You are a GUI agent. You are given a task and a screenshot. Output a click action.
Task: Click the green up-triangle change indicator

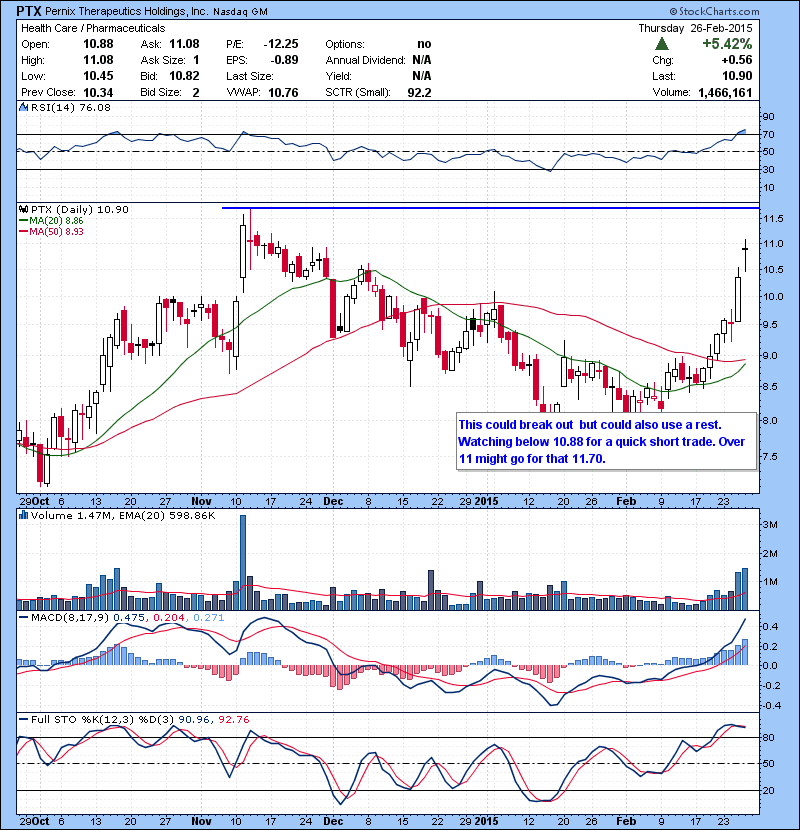pos(661,43)
